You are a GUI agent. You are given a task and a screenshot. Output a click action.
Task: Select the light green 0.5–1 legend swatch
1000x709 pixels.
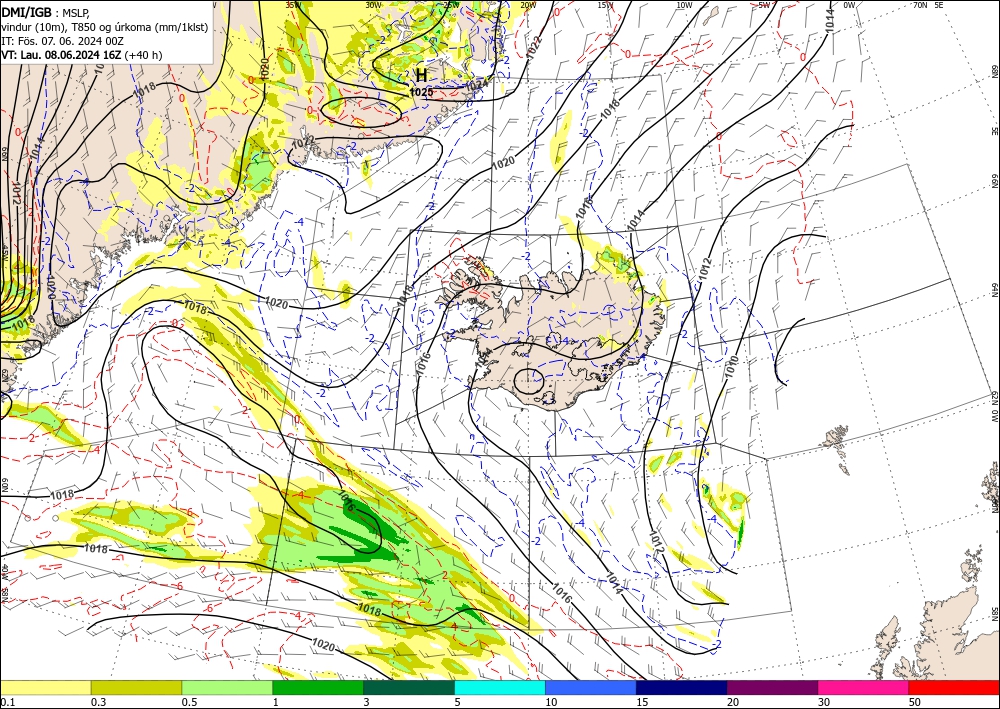227,687
